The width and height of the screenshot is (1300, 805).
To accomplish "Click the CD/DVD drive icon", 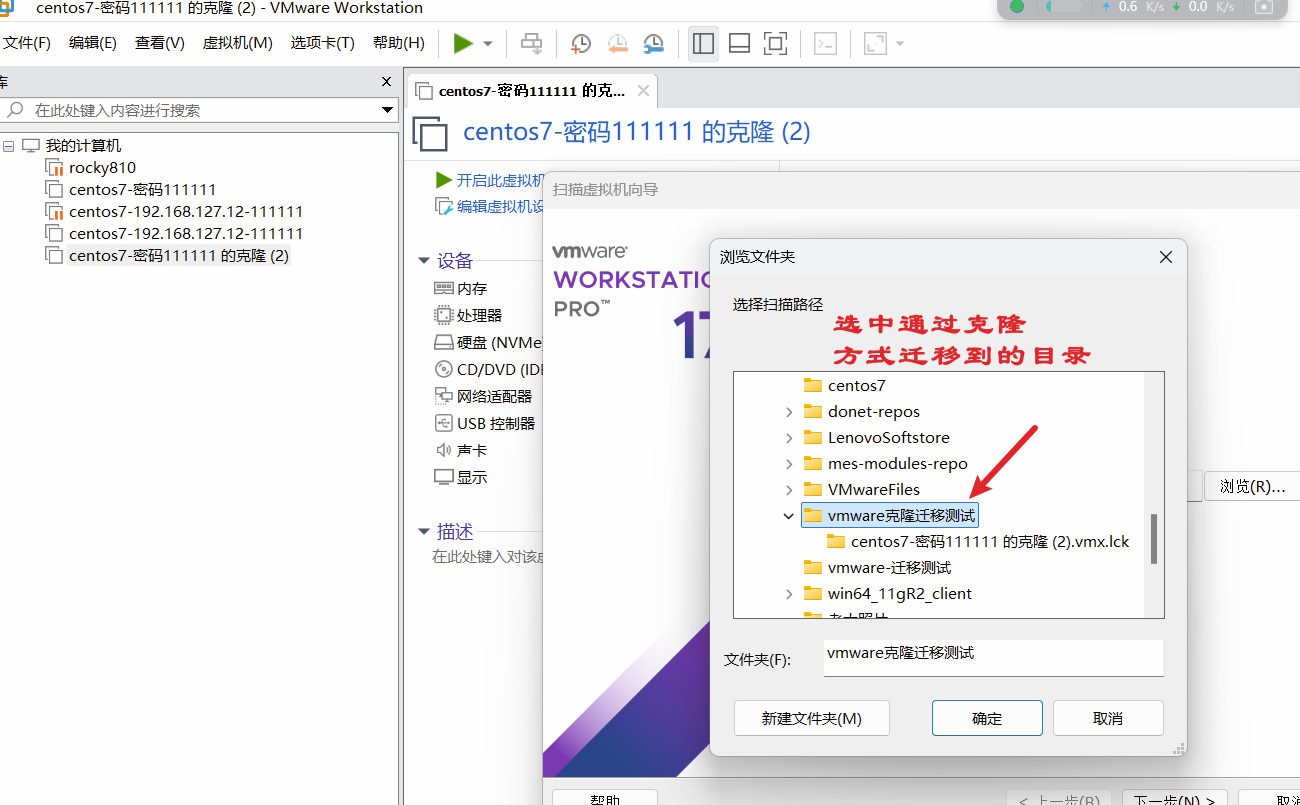I will click(444, 369).
